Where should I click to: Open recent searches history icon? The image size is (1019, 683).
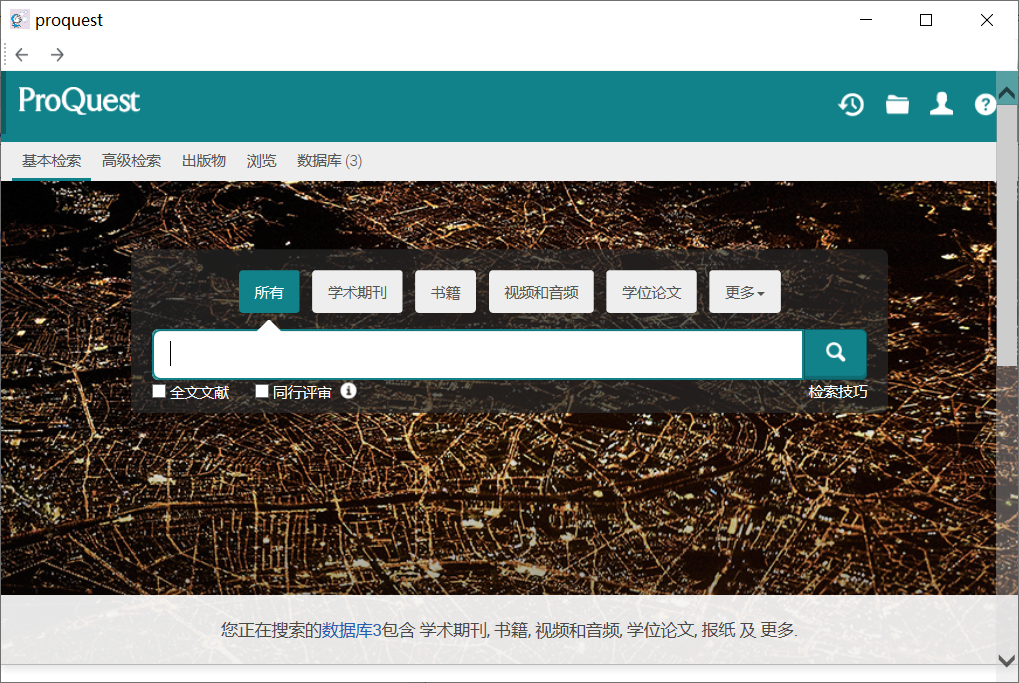pyautogui.click(x=851, y=104)
